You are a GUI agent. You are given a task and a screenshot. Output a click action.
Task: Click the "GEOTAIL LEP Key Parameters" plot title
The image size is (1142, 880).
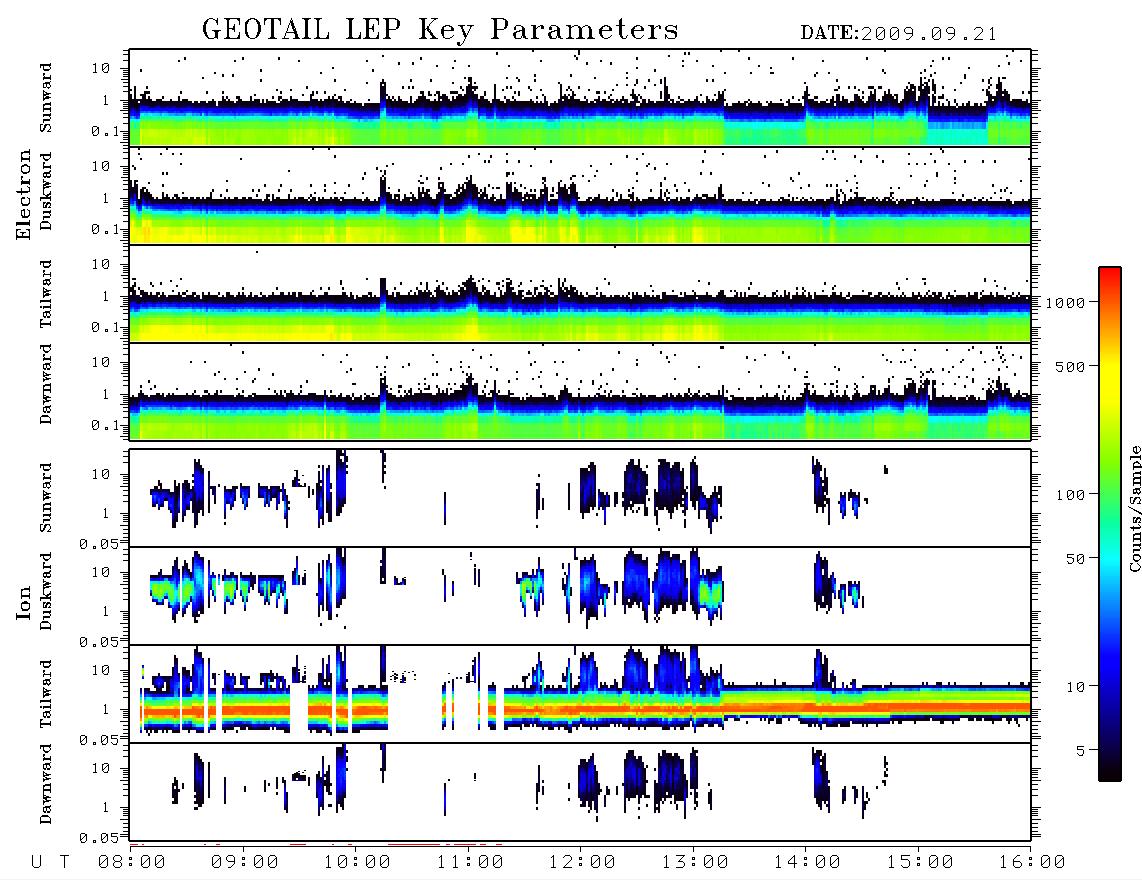[440, 30]
